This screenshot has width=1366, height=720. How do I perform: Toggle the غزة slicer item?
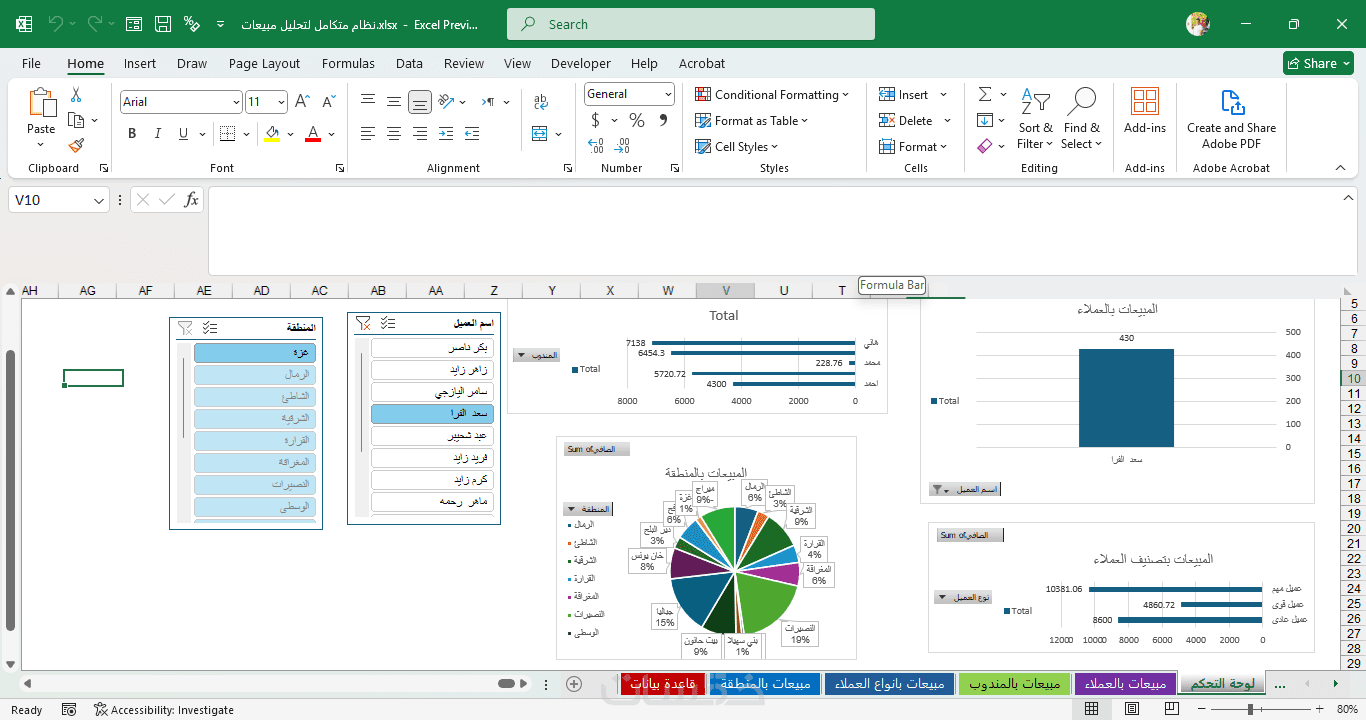[255, 353]
